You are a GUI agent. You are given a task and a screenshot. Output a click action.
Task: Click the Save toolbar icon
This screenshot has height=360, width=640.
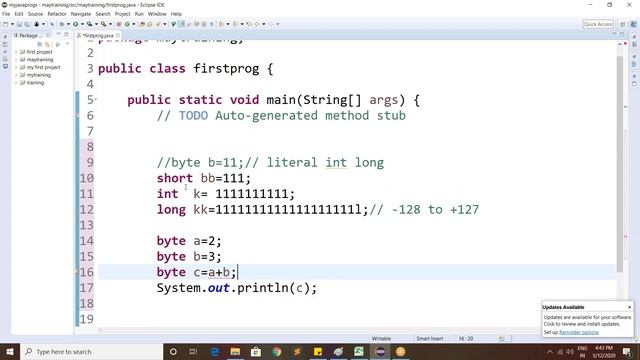click(x=19, y=24)
